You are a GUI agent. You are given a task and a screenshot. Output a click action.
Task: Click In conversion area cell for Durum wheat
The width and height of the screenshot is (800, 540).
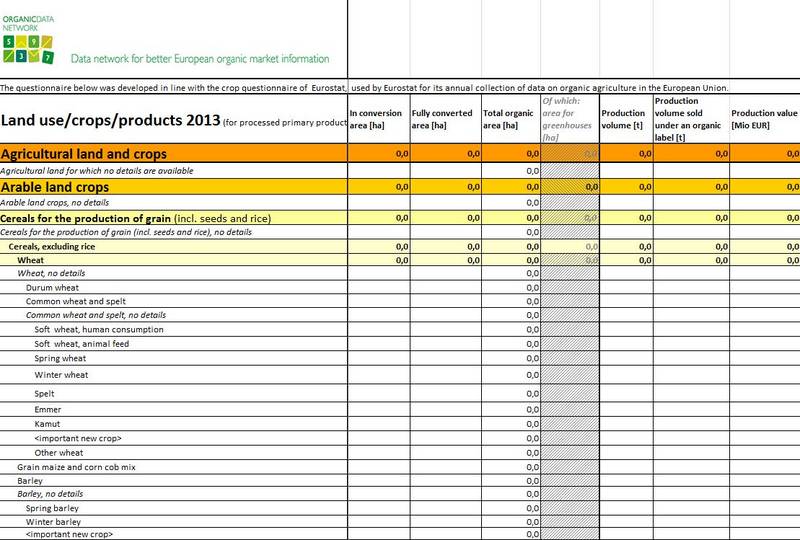pyautogui.click(x=379, y=287)
